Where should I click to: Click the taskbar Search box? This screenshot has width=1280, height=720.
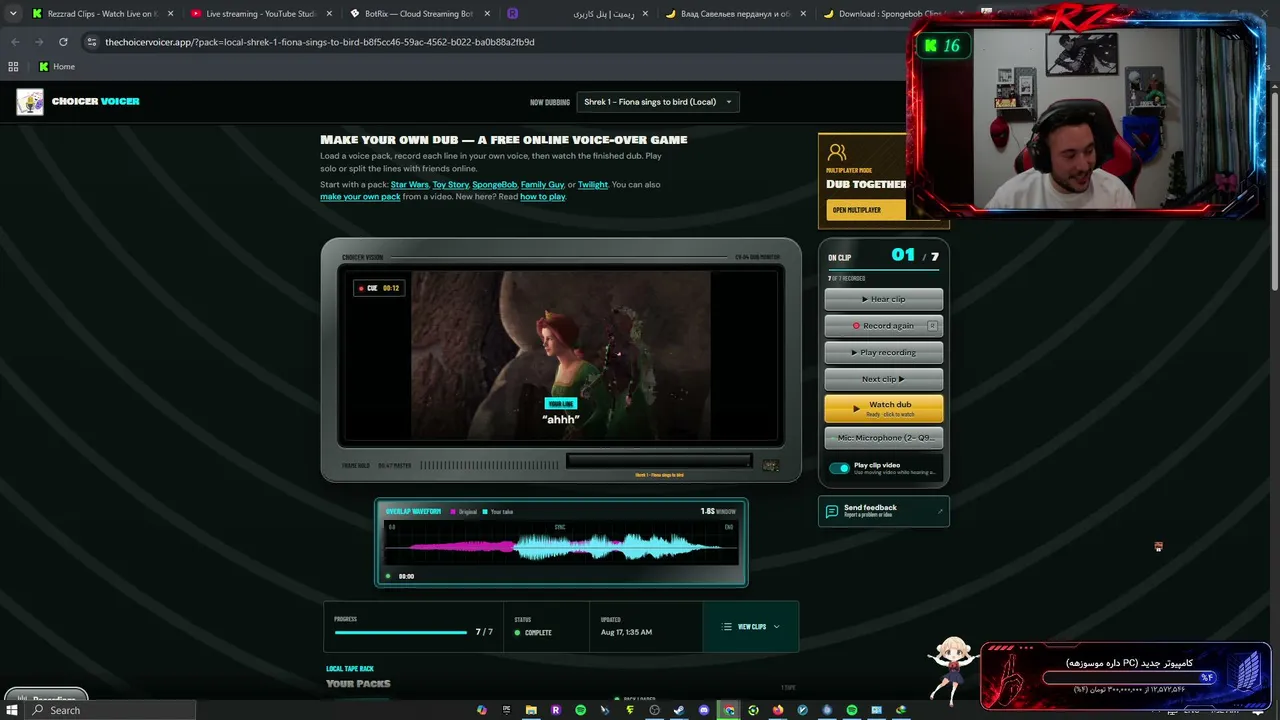[110, 710]
